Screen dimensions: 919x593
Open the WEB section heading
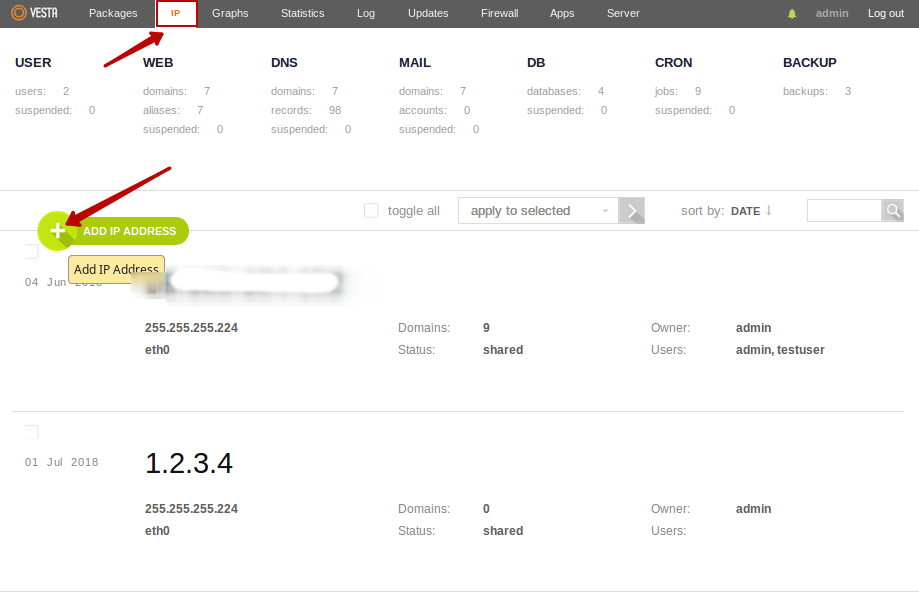[x=158, y=63]
